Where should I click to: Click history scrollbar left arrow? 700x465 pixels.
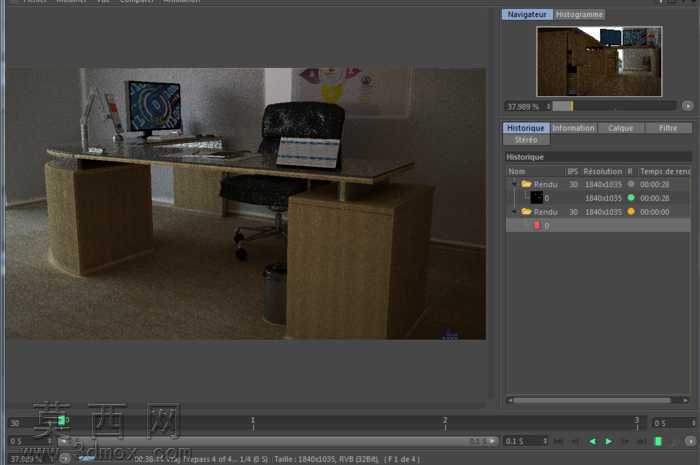pyautogui.click(x=510, y=400)
